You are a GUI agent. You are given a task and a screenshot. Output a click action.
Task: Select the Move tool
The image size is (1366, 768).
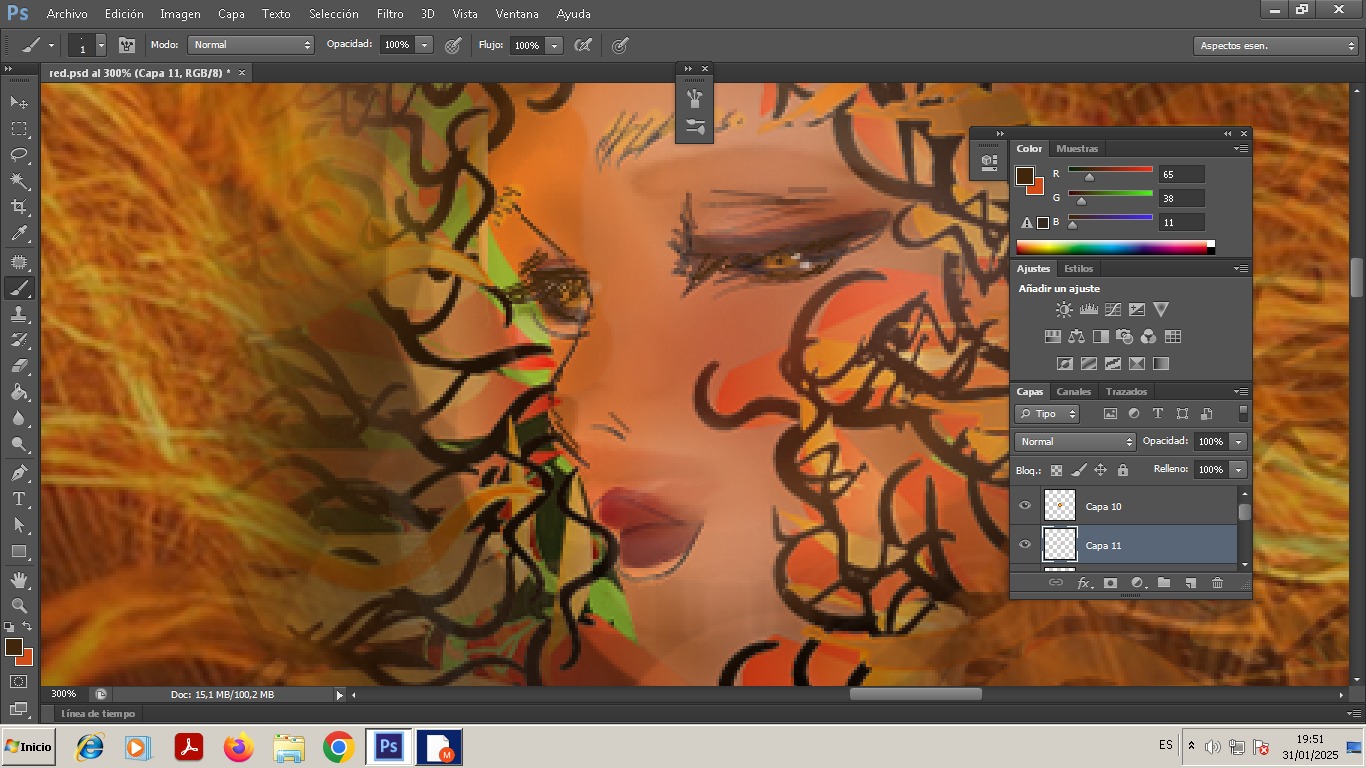(x=19, y=102)
